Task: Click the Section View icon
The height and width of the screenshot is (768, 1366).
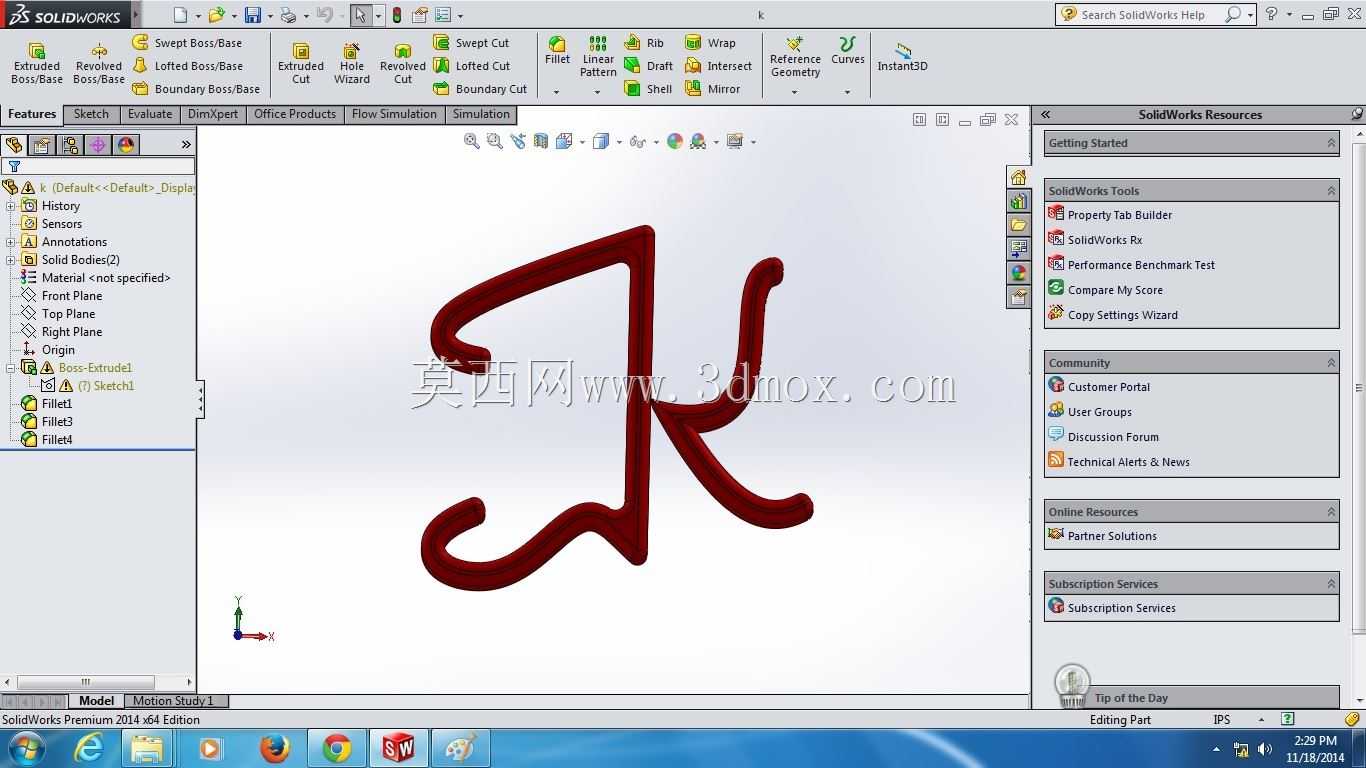Action: (541, 142)
